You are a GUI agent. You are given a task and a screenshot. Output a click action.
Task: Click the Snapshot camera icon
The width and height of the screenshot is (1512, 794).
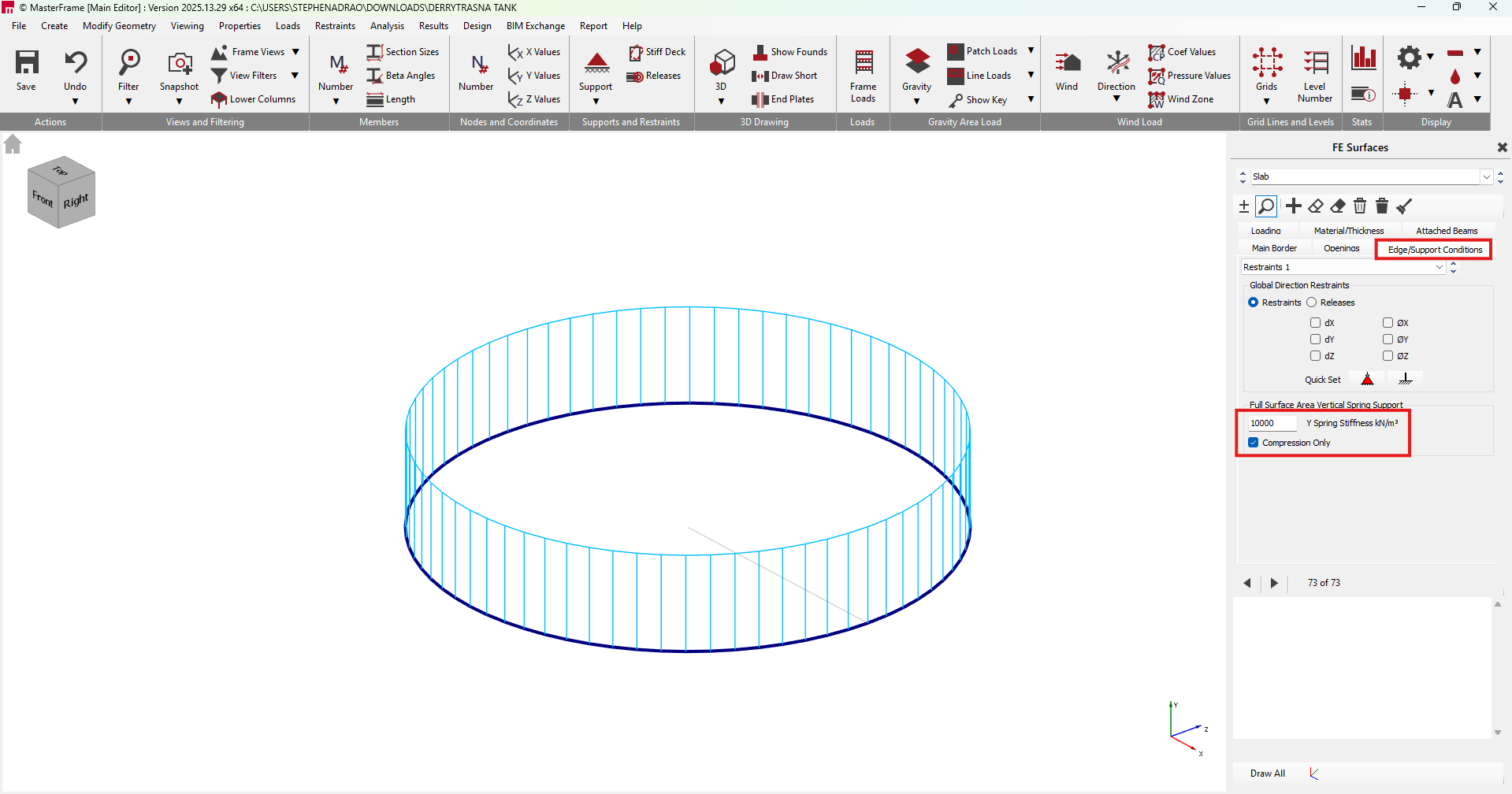pyautogui.click(x=180, y=63)
